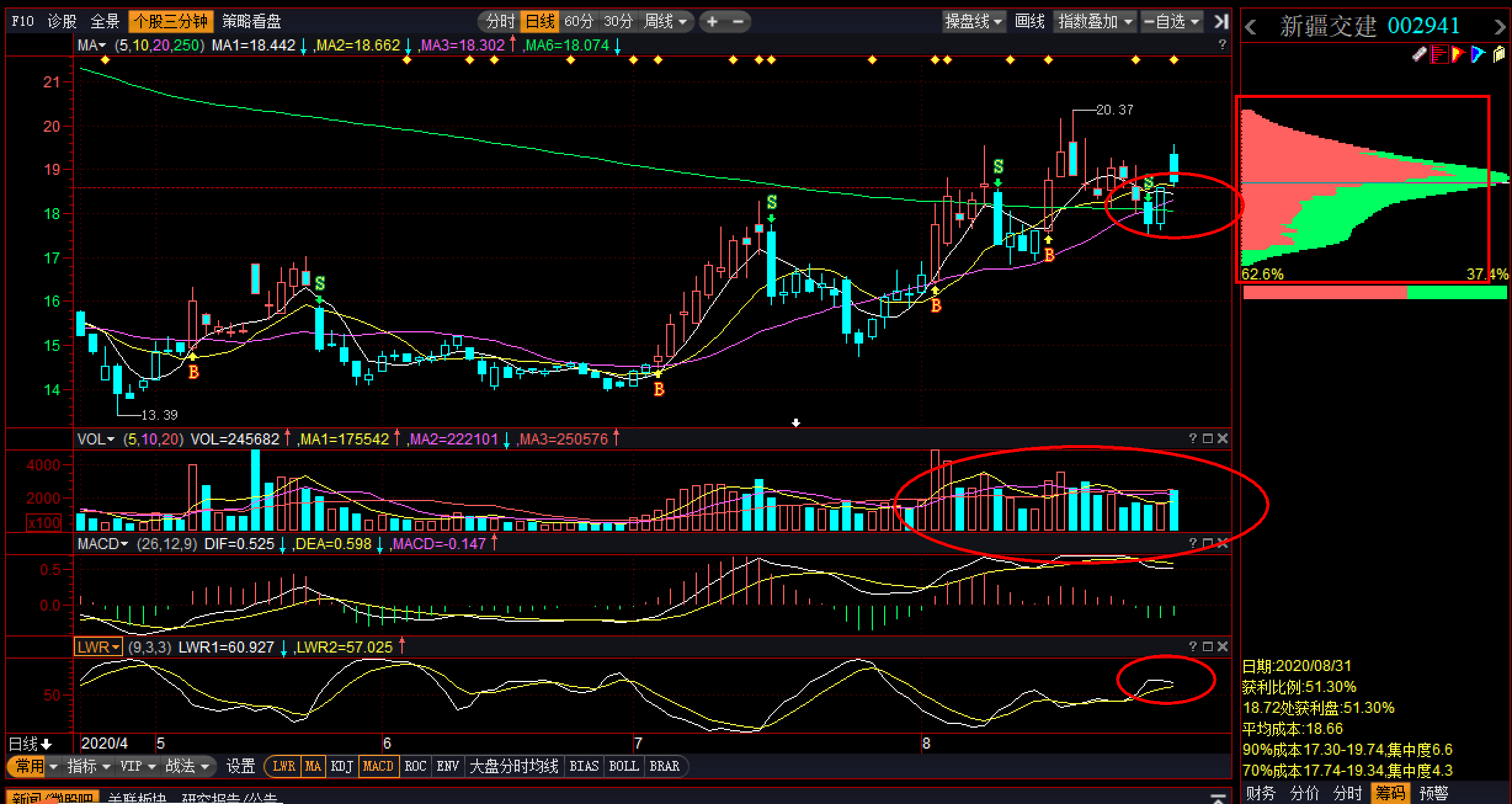Viewport: 1512px width, 804px height.
Task: Open the 指数叠加 dropdown
Action: (1095, 22)
